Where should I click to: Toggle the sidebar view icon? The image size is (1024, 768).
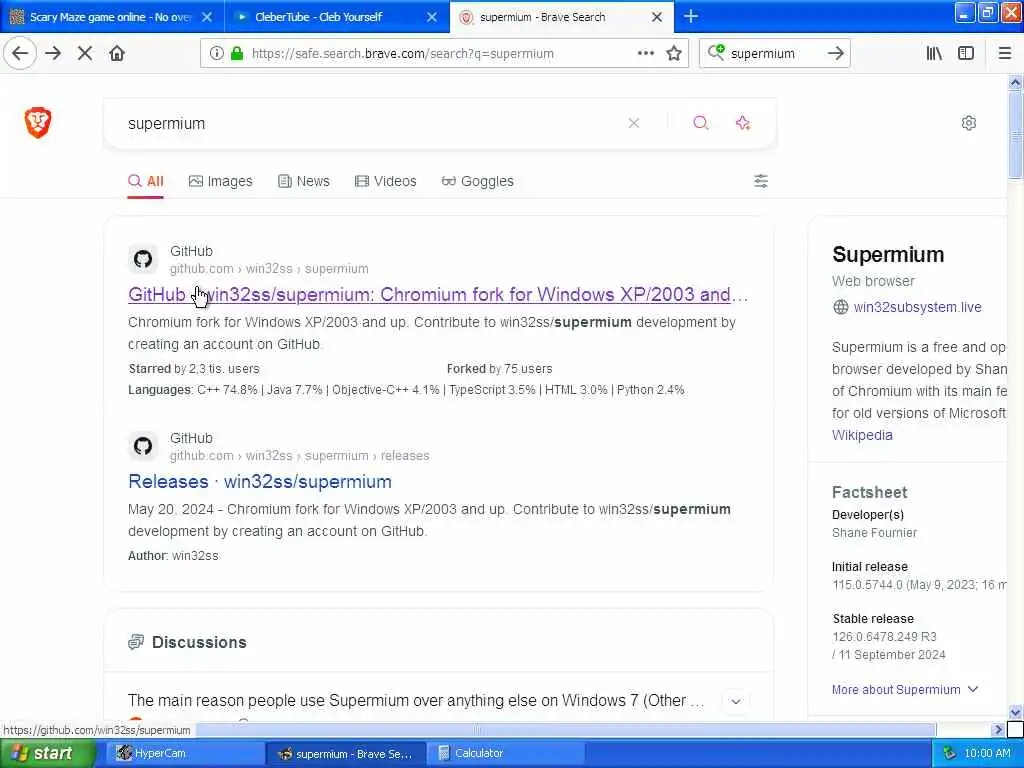(966, 53)
